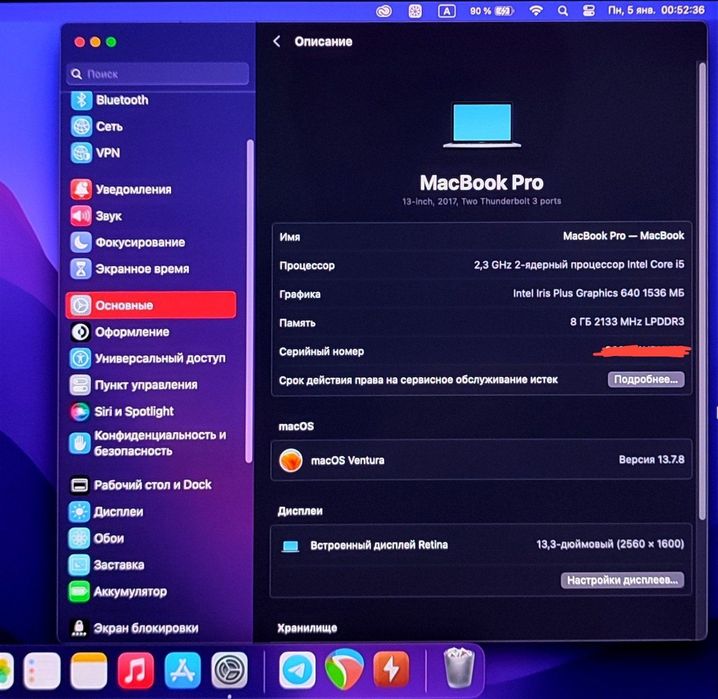Open Фокусирование focus settings

pyautogui.click(x=128, y=243)
